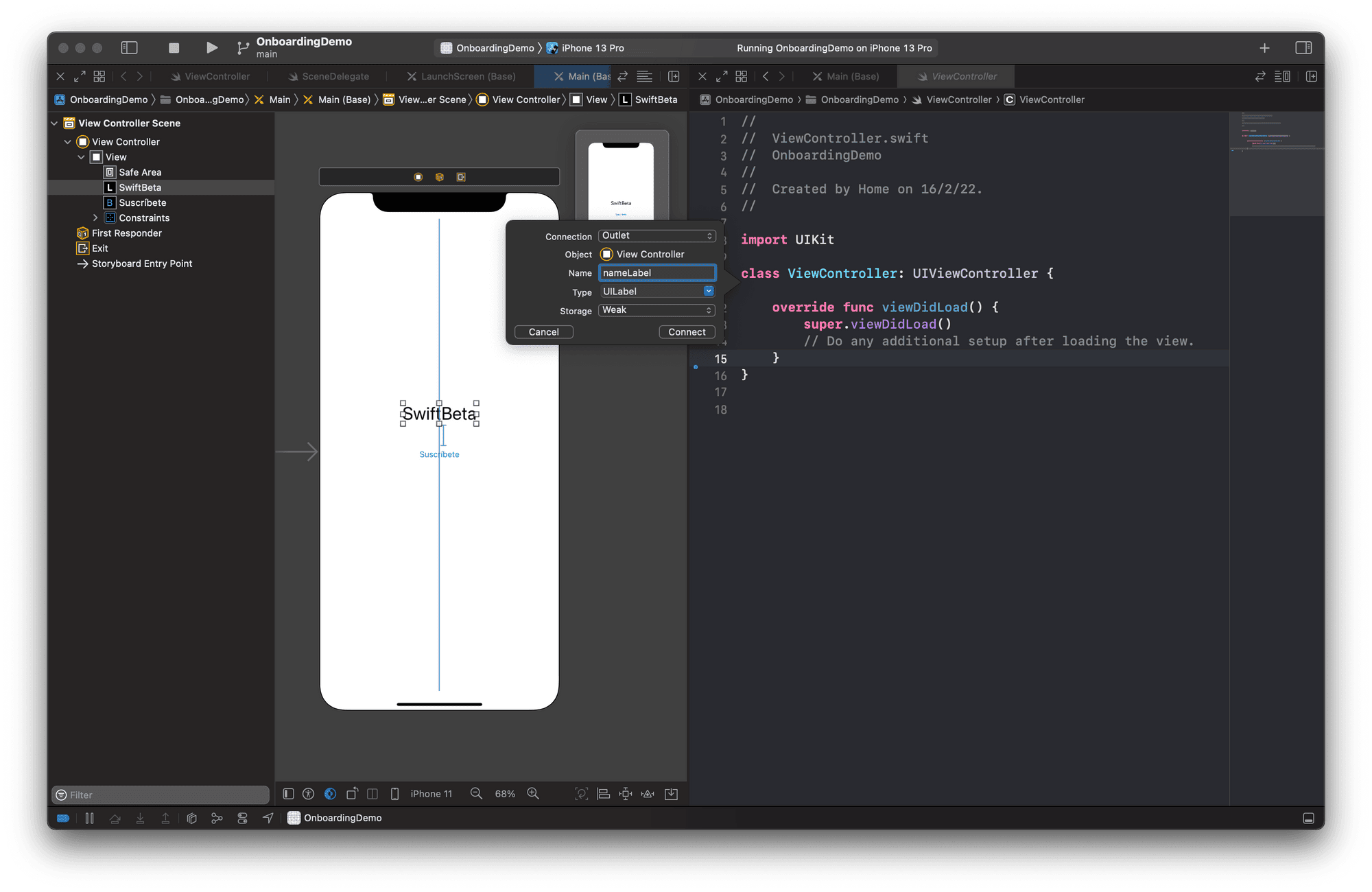Open the ViewController tab in left editor
Viewport: 1372px width, 892px height.
point(210,76)
